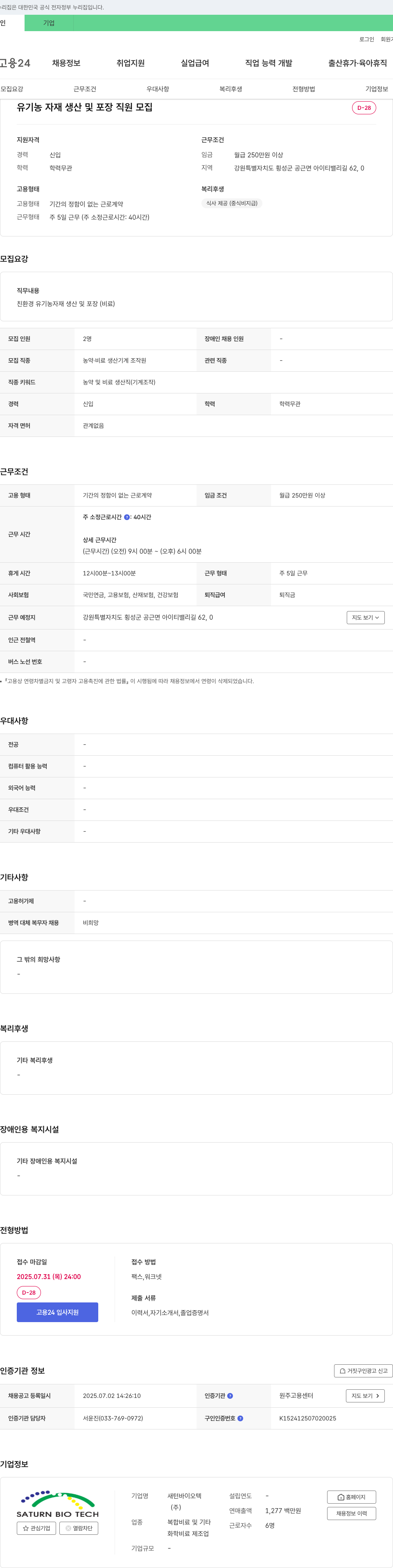393x1568 pixels.
Task: Click the help icon next to 주 소정근로시간
Action: (126, 517)
